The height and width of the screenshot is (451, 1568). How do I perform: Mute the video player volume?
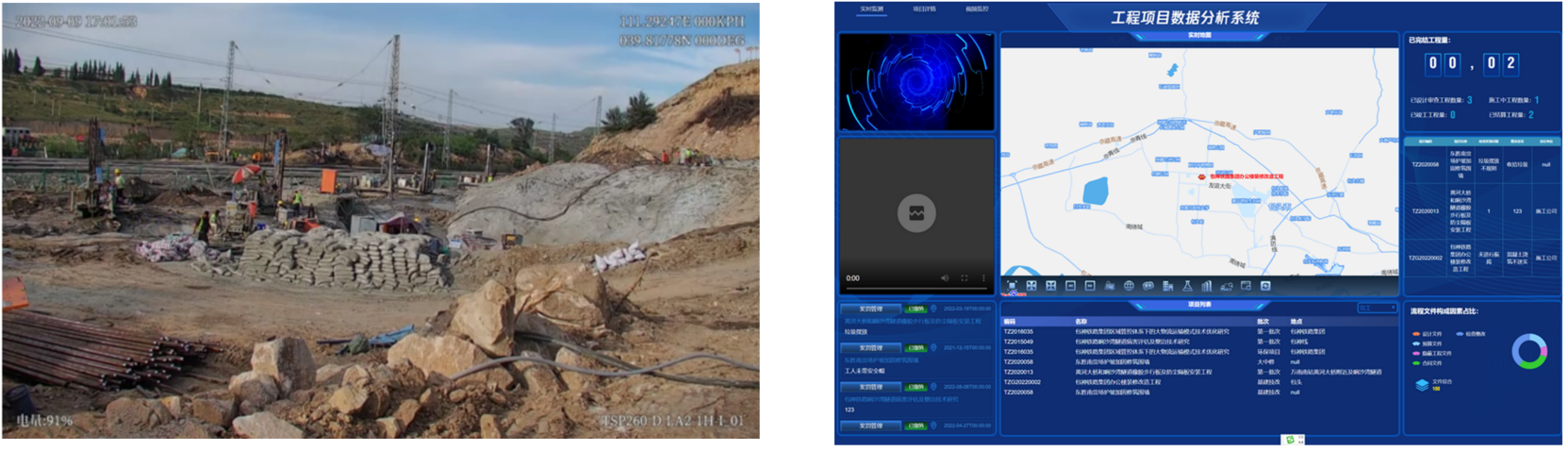click(945, 278)
